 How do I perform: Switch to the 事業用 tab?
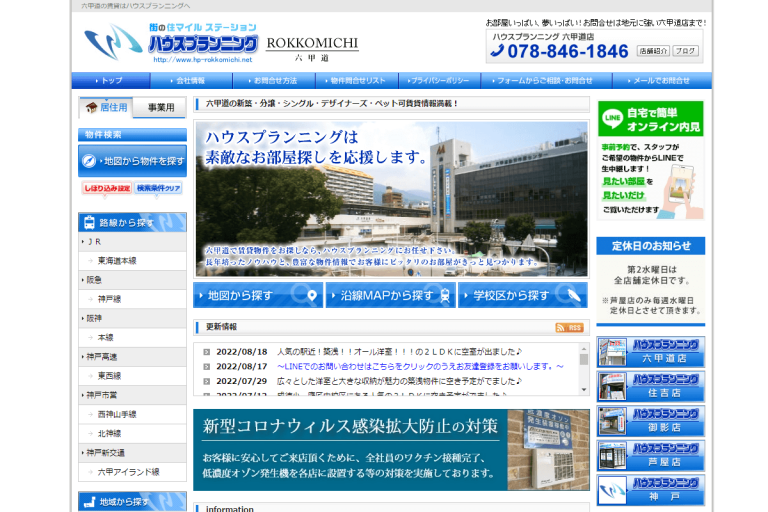(x=160, y=108)
